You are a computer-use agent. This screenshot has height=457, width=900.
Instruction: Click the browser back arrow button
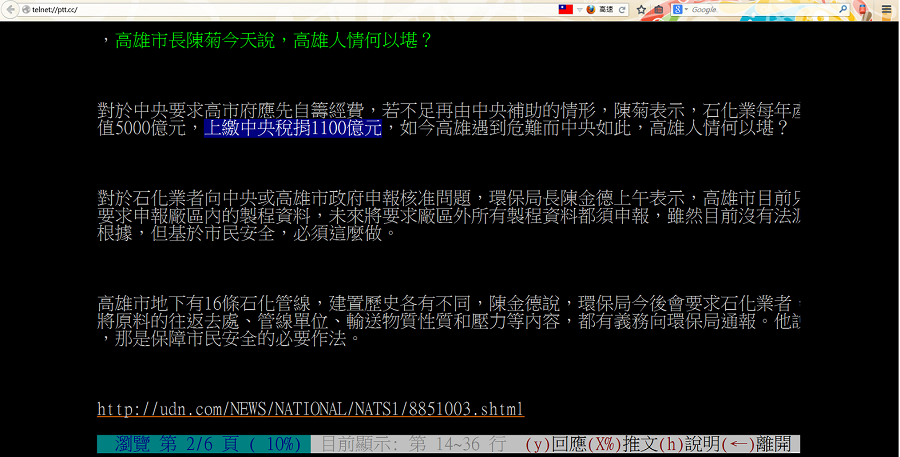point(10,9)
